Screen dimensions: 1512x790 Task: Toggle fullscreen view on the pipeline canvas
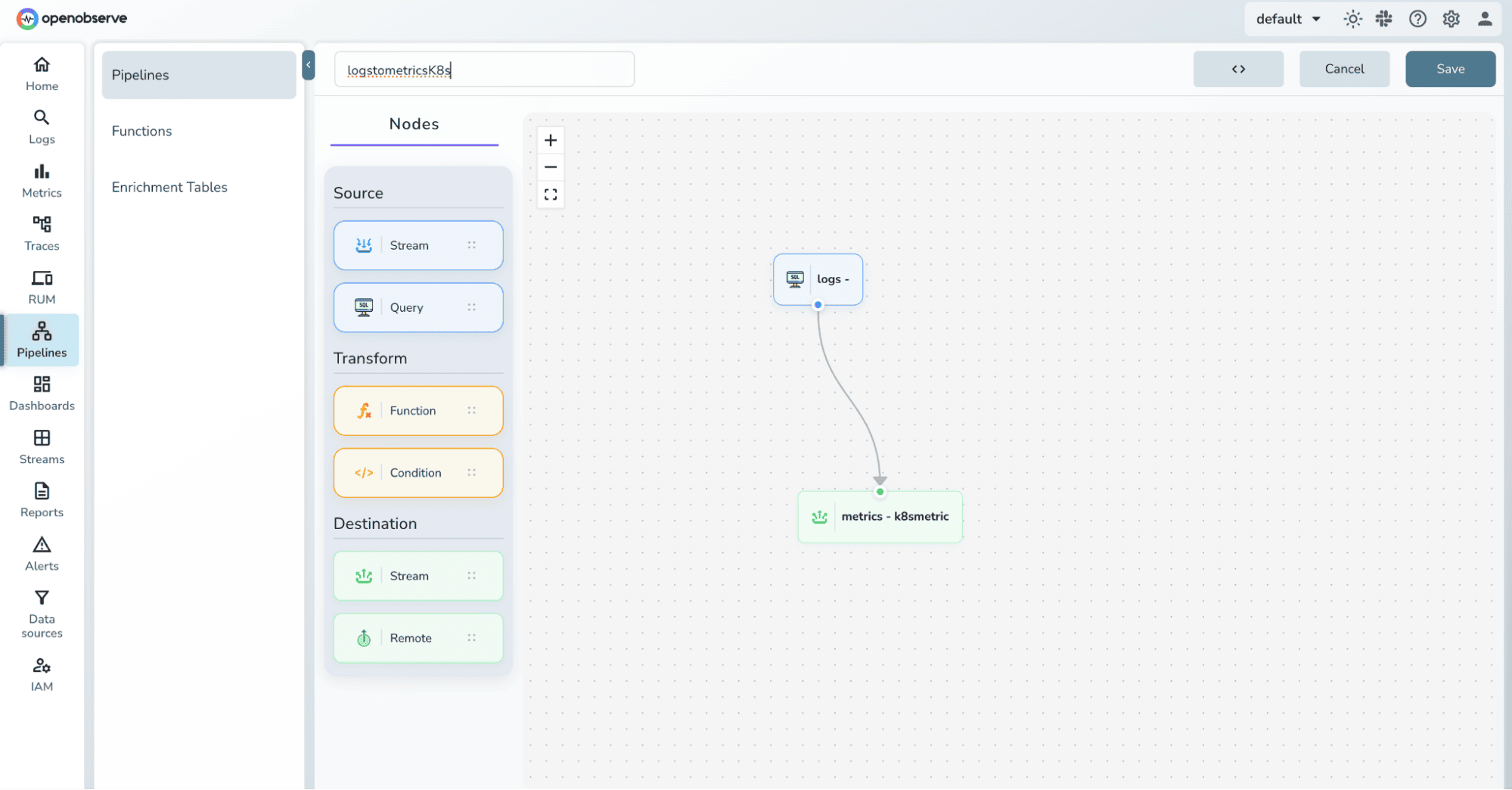pyautogui.click(x=551, y=194)
